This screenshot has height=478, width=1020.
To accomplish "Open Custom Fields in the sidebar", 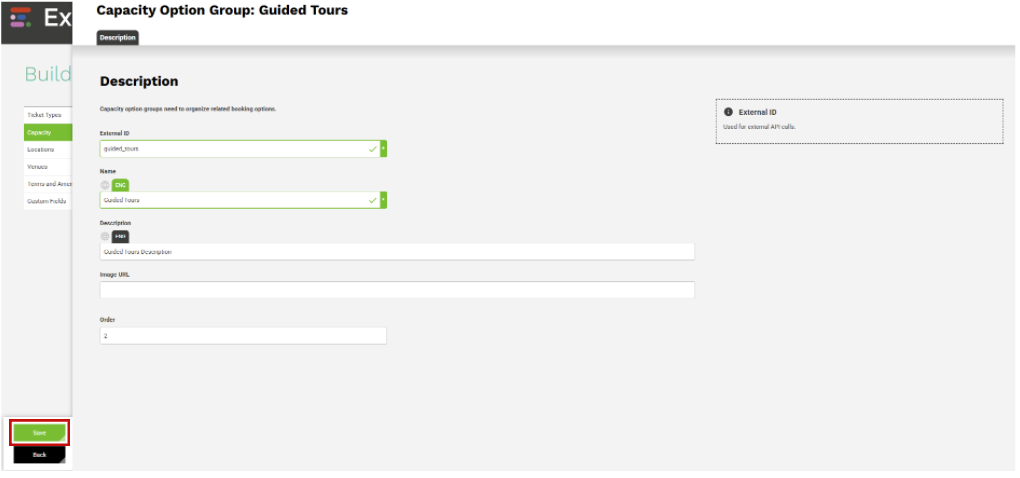I will (48, 202).
